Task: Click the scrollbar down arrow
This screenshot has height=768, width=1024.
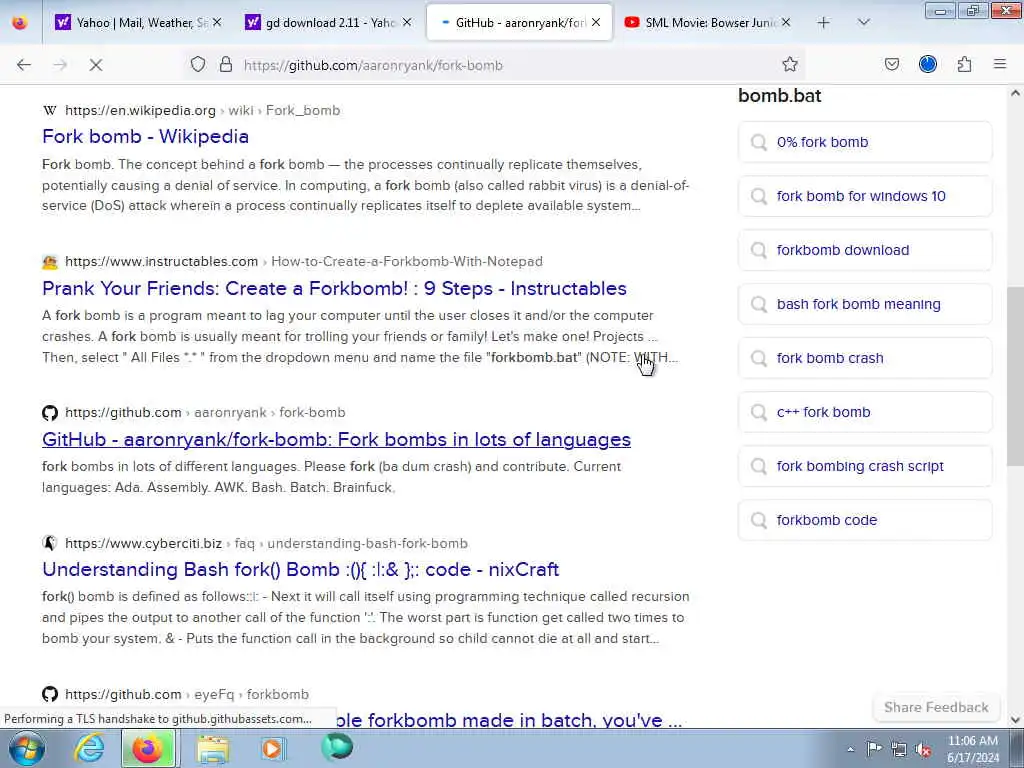Action: coord(1016,720)
